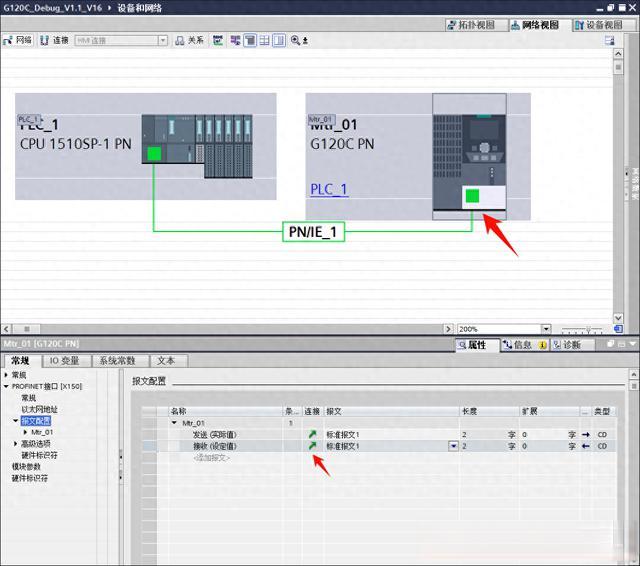Viewport: 640px width, 566px height.
Task: Open 标准报文1 dropdown in 接收 row
Action: coord(453,446)
